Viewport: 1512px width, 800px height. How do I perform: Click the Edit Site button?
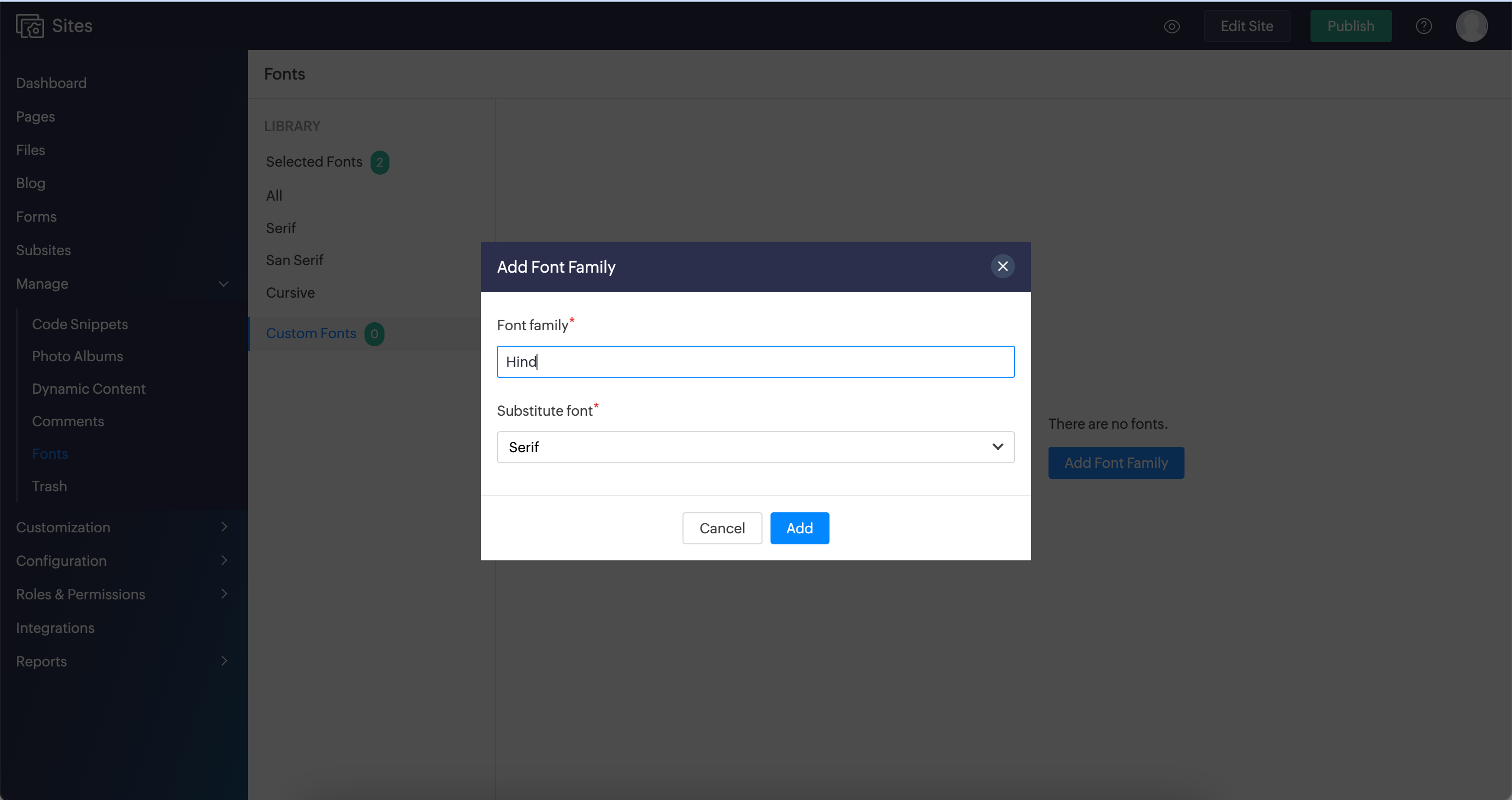coord(1246,27)
